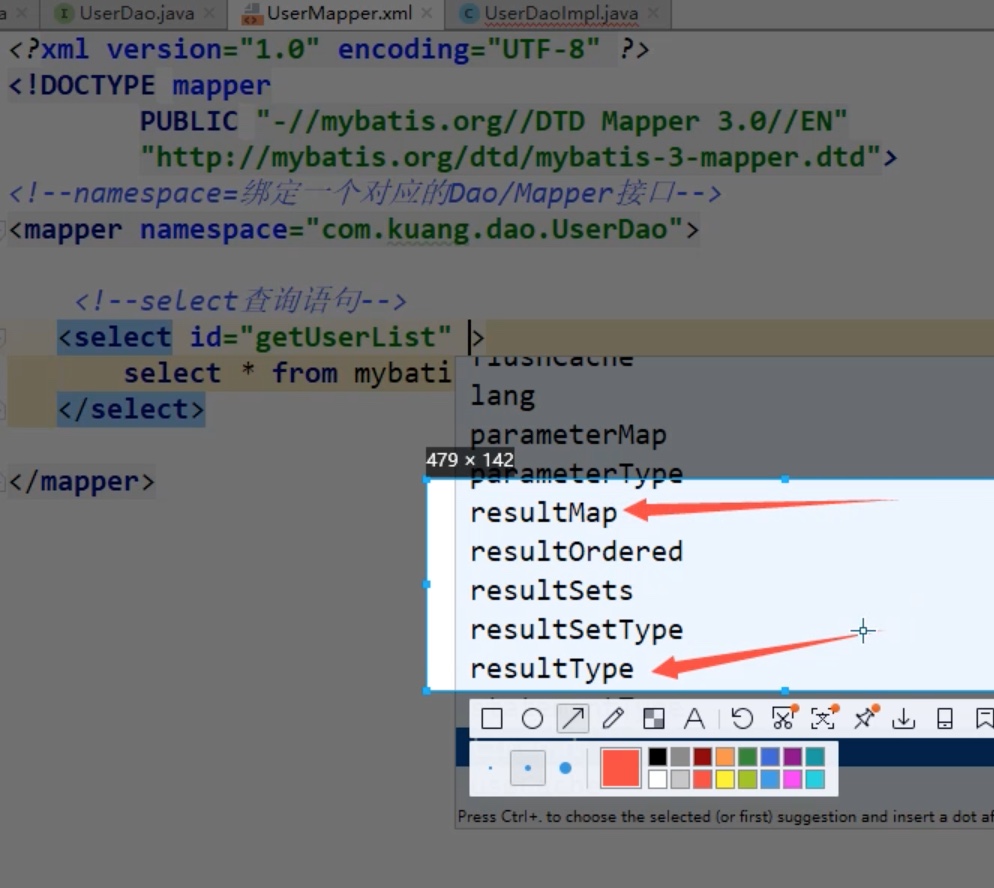Choose the small line thickness dot
The height and width of the screenshot is (888, 994).
pos(491,768)
